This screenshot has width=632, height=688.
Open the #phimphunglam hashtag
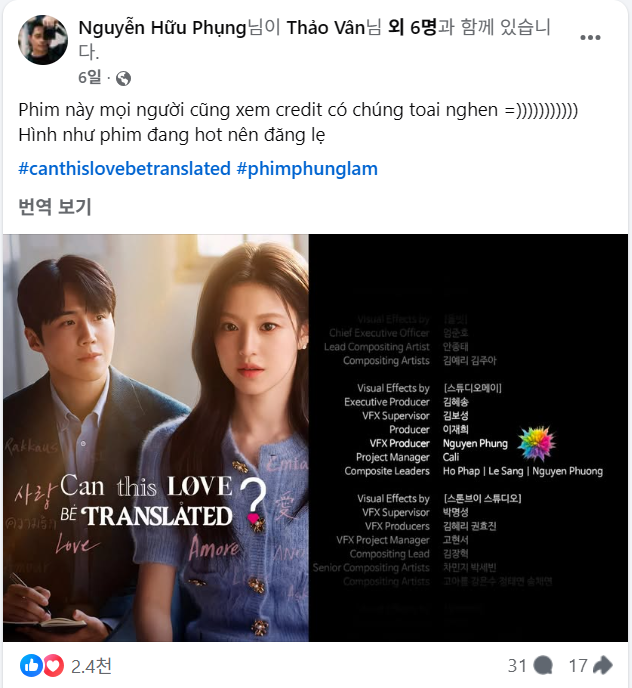point(307,168)
